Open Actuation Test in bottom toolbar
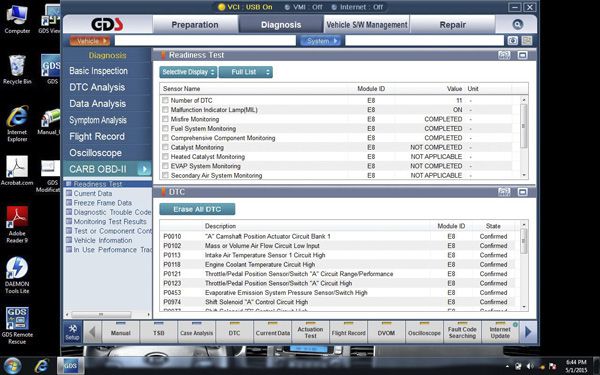The image size is (600, 375). click(310, 332)
